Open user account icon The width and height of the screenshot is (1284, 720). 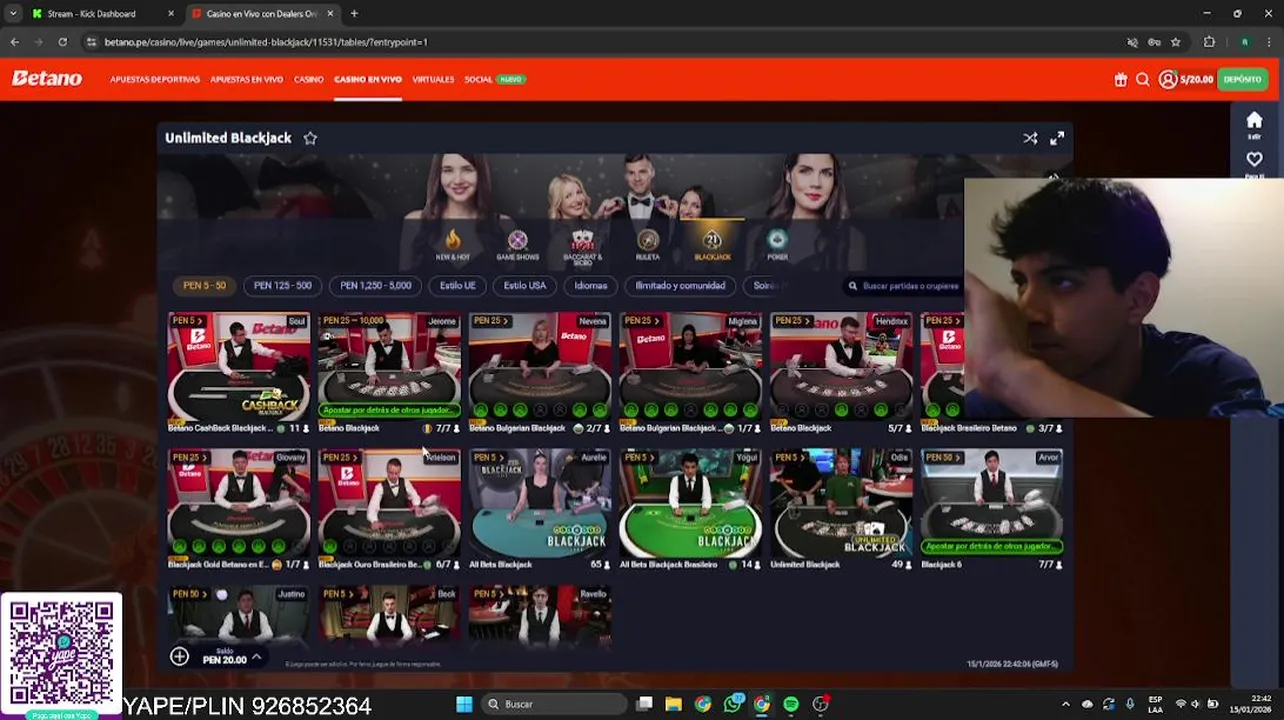point(1168,79)
